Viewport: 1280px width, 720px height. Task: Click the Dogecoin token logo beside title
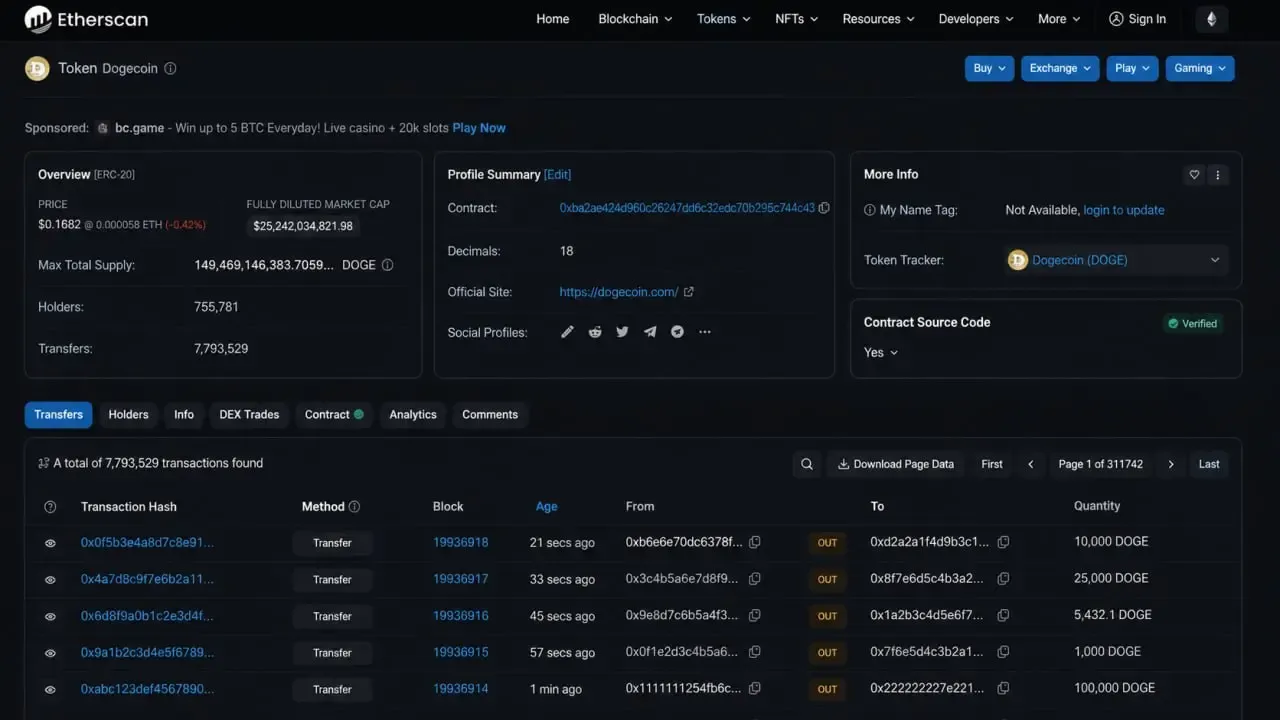pos(37,68)
